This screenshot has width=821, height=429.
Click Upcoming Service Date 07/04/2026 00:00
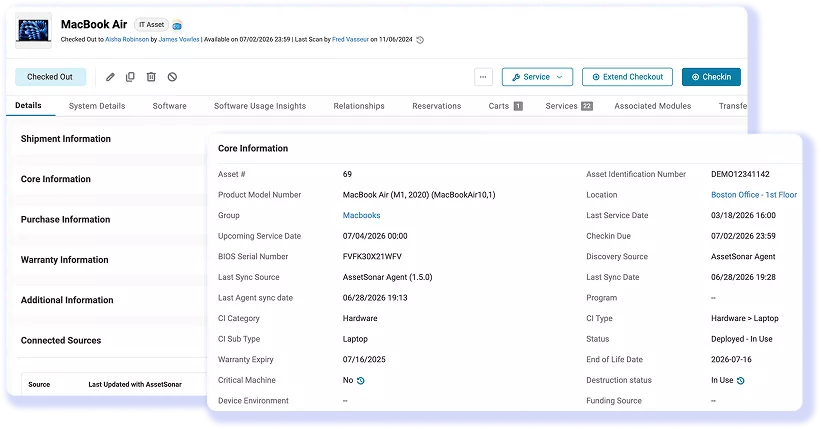tap(375, 236)
